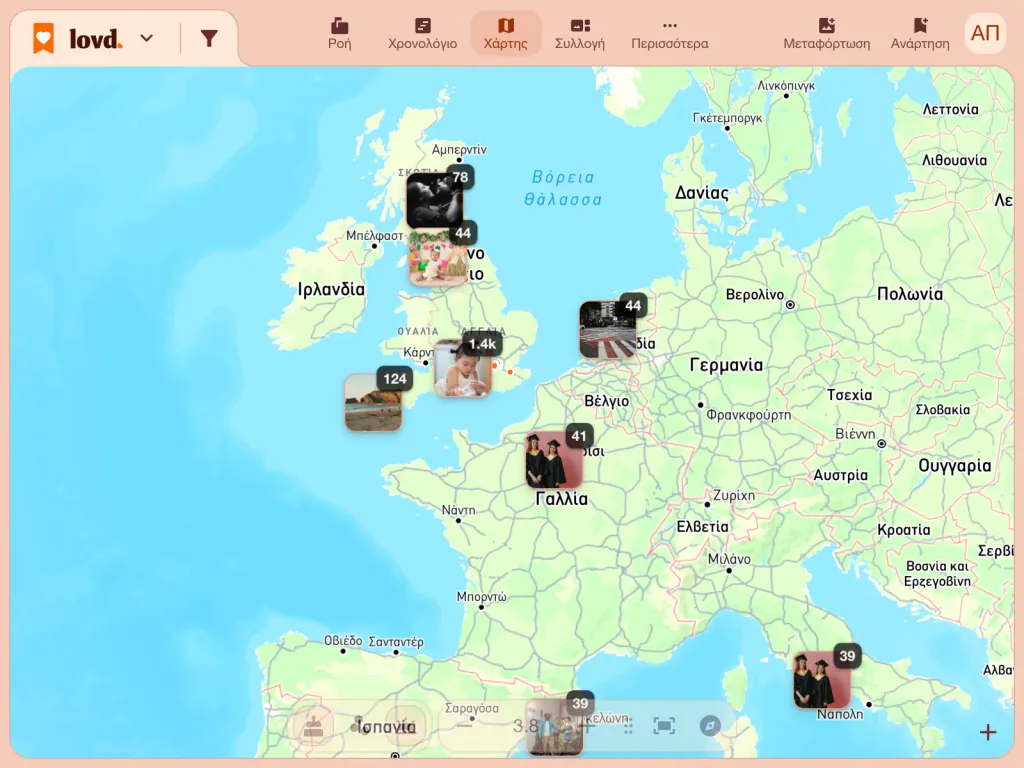
Task: Open the Χρονολόγιο tab
Action: (x=423, y=33)
